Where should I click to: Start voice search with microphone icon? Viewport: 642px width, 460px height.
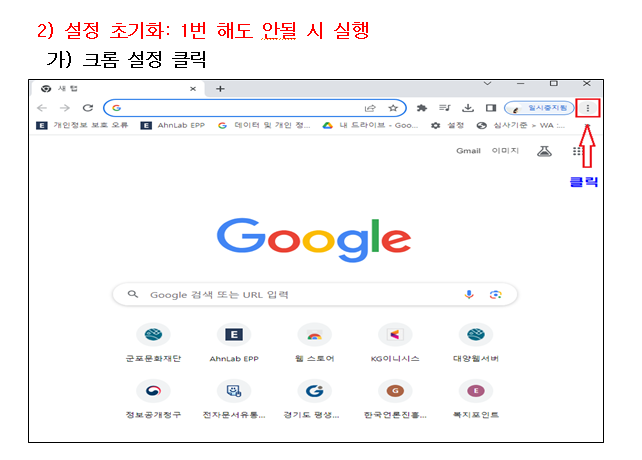pyautogui.click(x=469, y=295)
